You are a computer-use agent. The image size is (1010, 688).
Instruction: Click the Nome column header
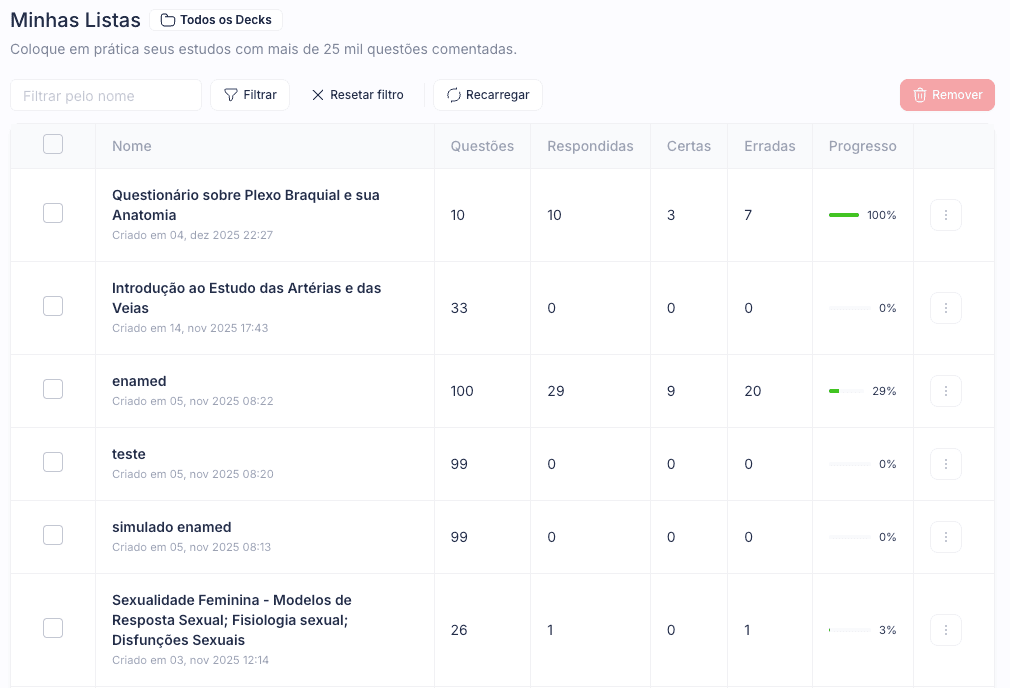tap(131, 145)
